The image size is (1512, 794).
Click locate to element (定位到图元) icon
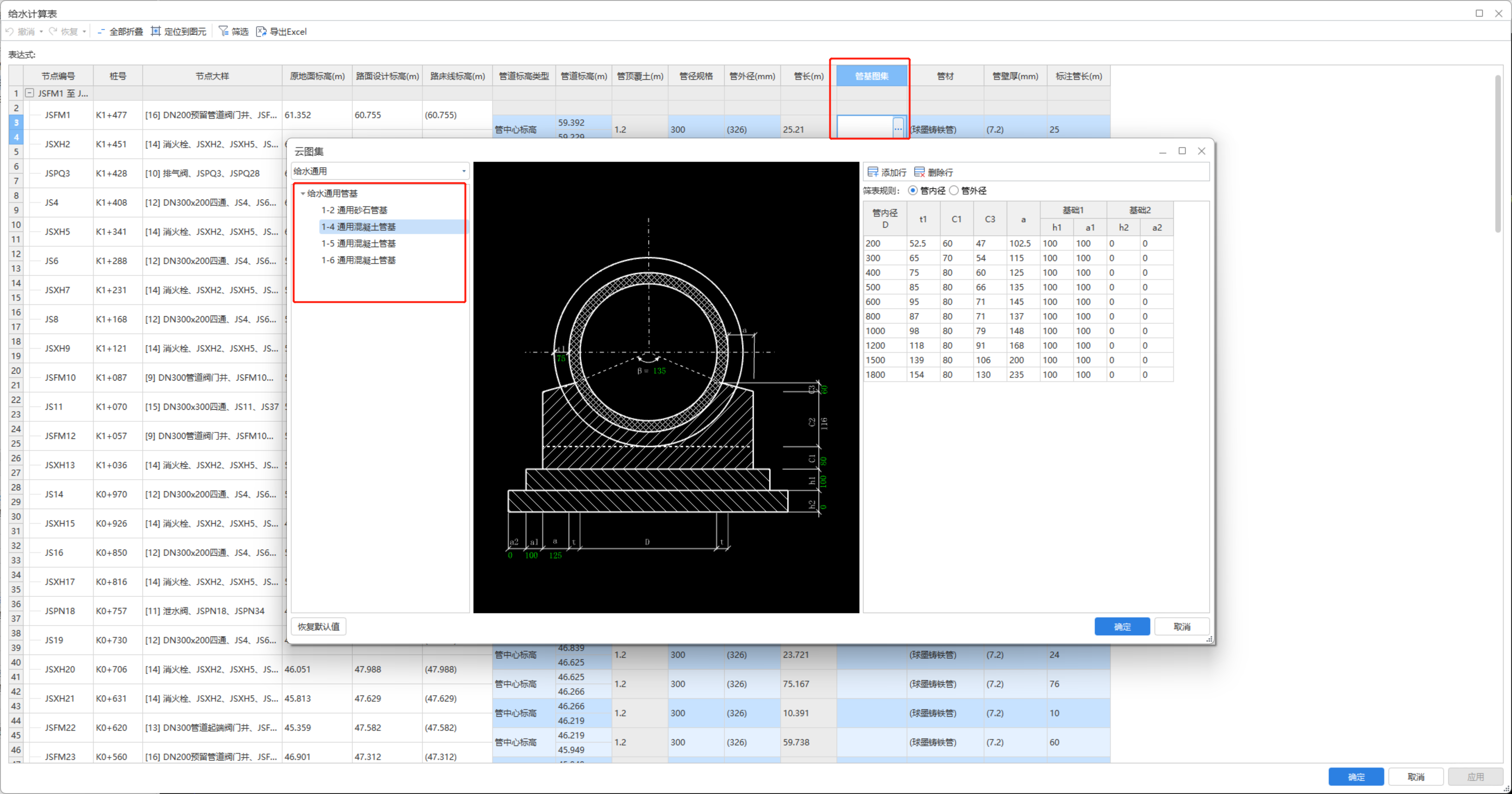[x=156, y=31]
